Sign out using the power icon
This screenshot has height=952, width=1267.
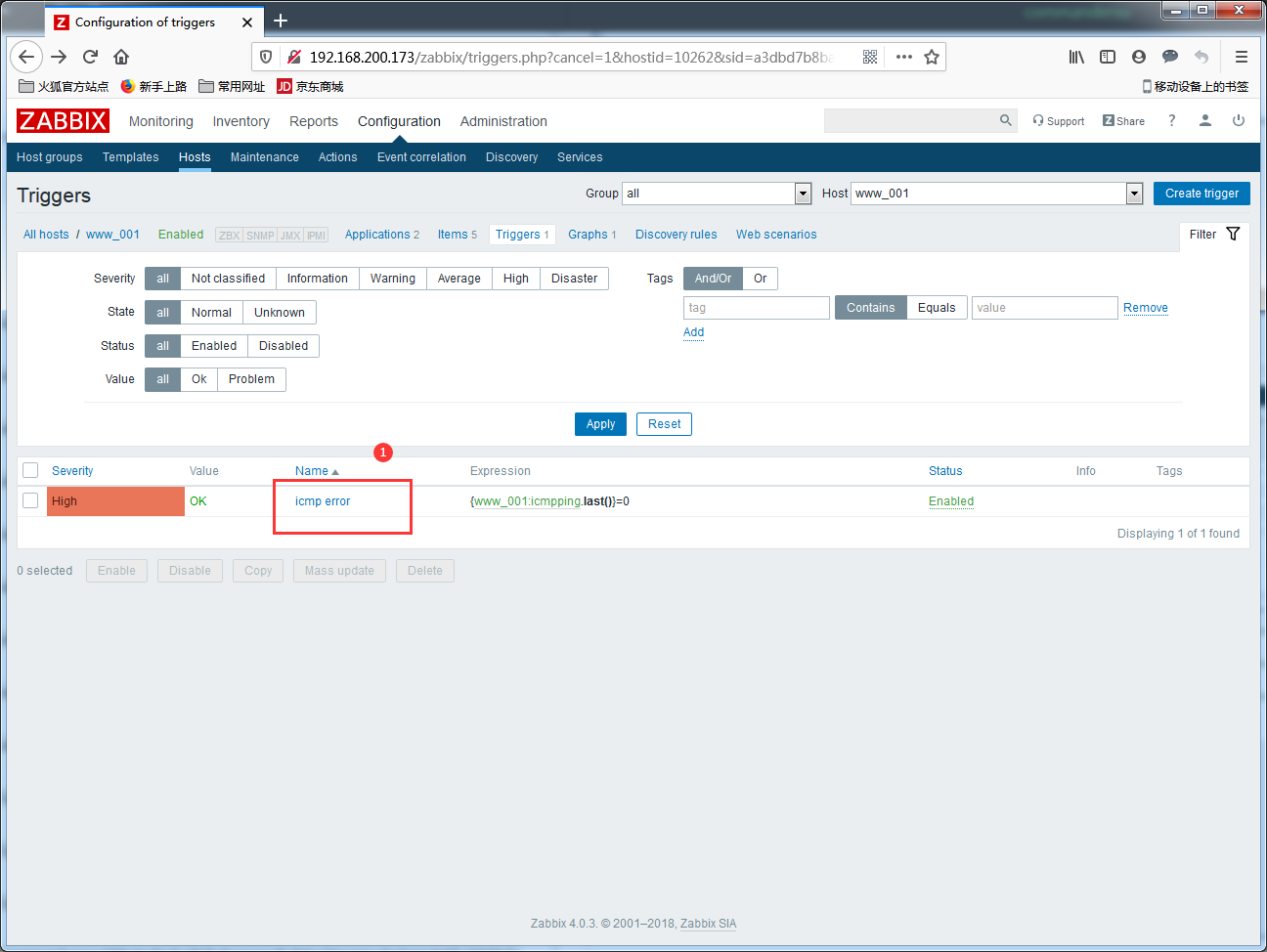[x=1239, y=120]
